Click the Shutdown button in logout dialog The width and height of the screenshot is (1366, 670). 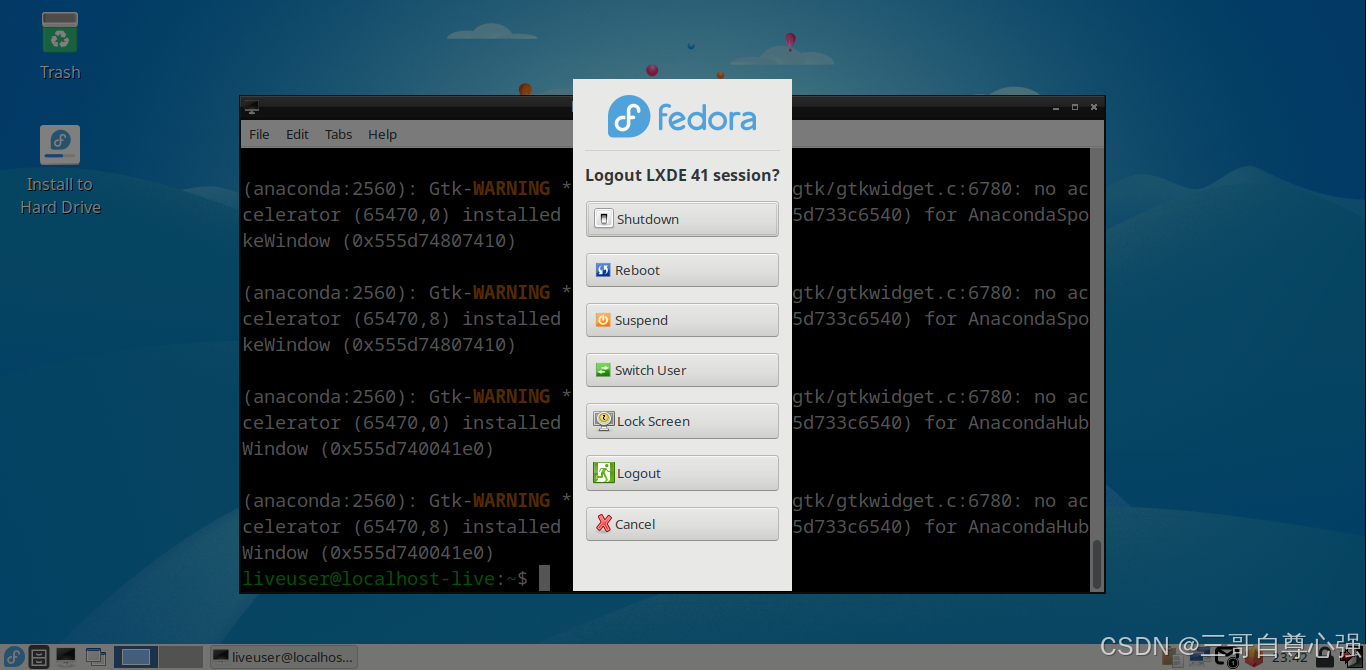pyautogui.click(x=682, y=219)
